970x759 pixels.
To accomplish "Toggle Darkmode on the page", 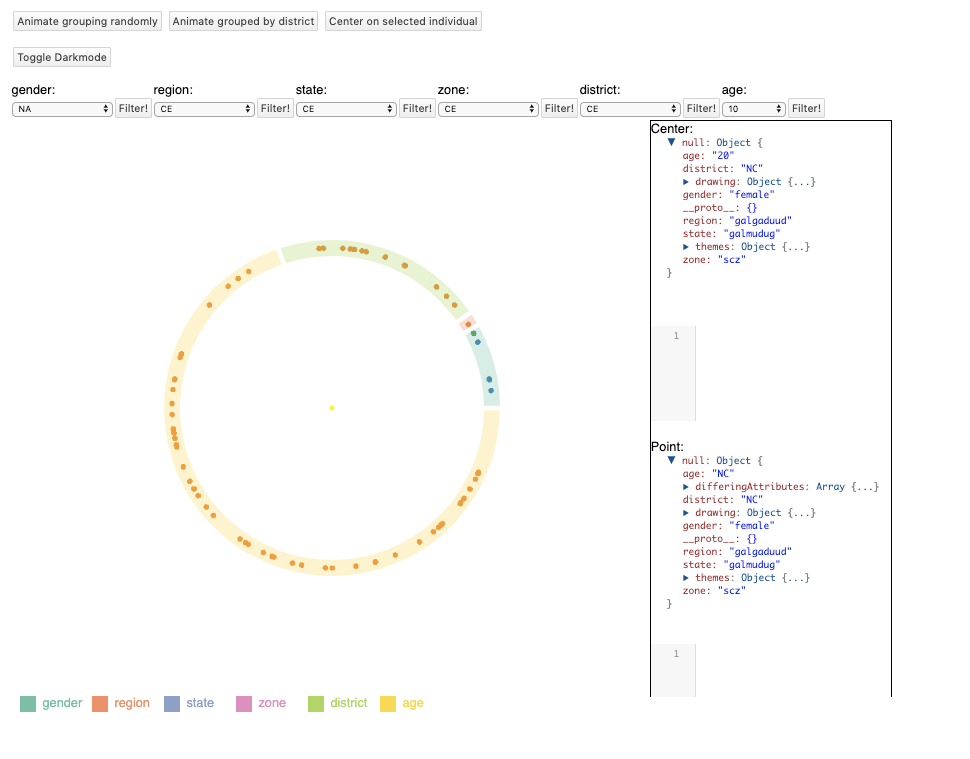I will pos(61,57).
